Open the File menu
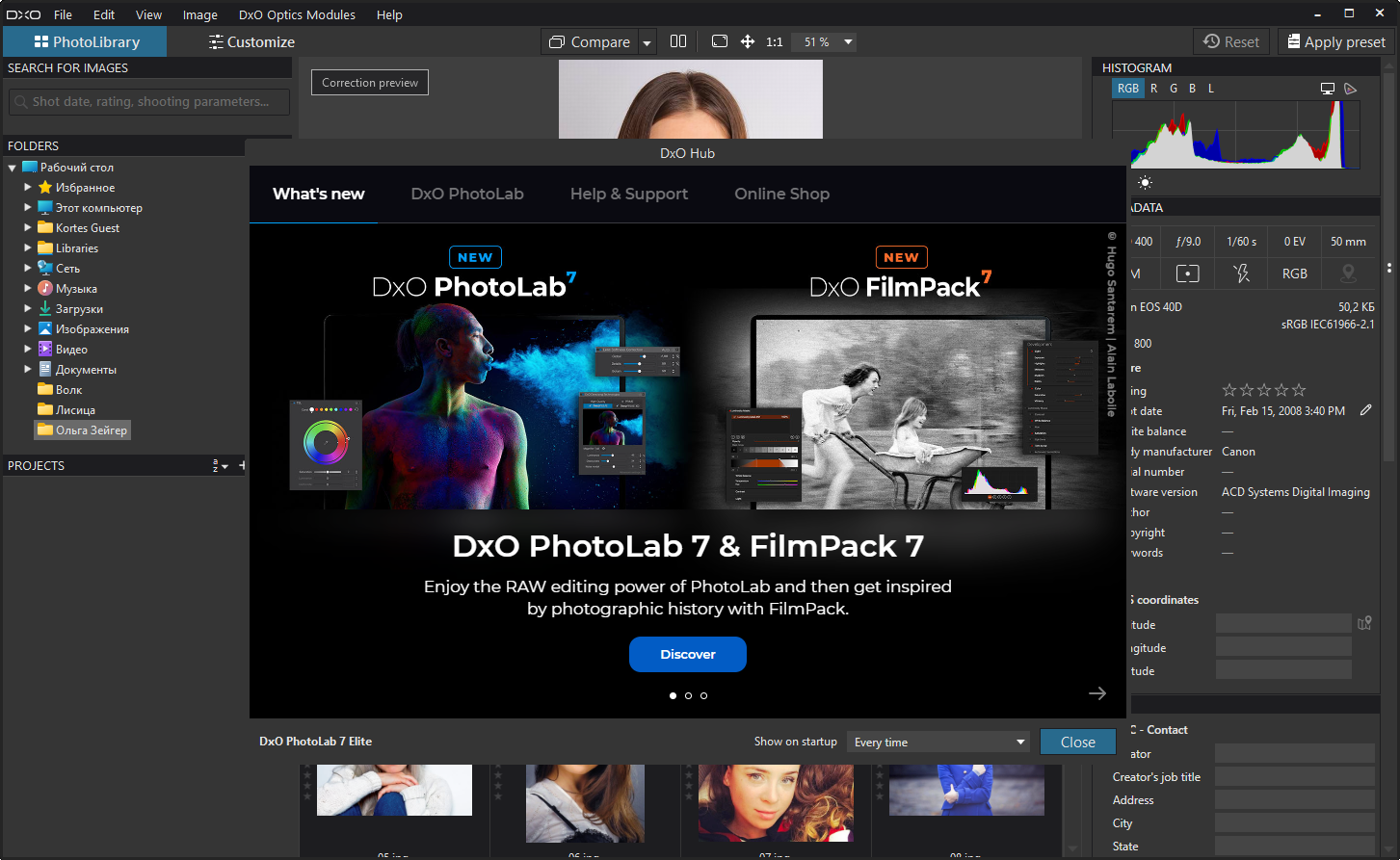This screenshot has width=1400, height=860. [x=64, y=14]
